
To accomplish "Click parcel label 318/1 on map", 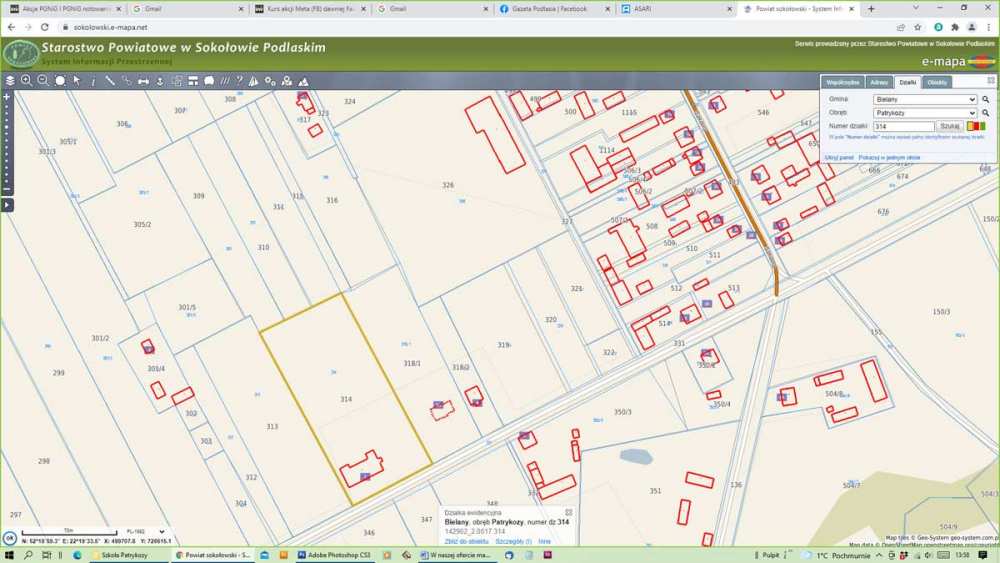I will [x=412, y=363].
